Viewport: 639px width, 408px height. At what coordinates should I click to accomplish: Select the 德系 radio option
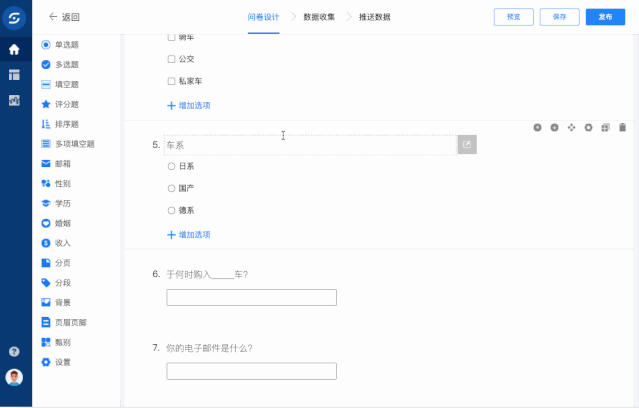pos(172,210)
